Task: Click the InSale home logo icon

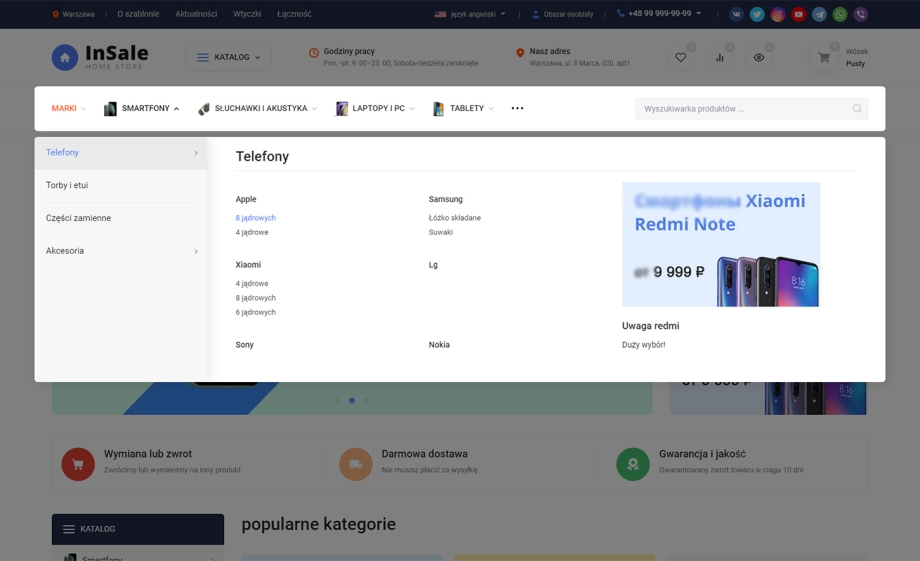Action: tap(65, 57)
